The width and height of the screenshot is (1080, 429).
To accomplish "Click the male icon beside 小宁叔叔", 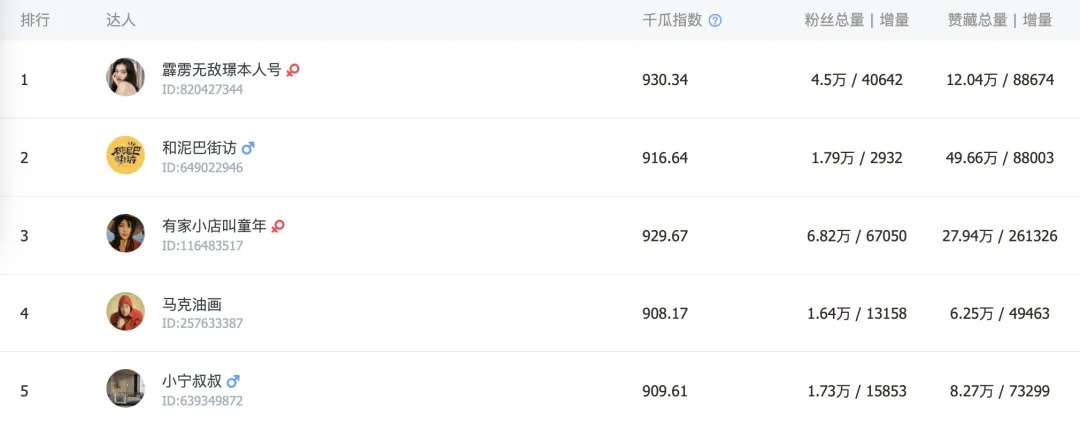I will tap(233, 381).
